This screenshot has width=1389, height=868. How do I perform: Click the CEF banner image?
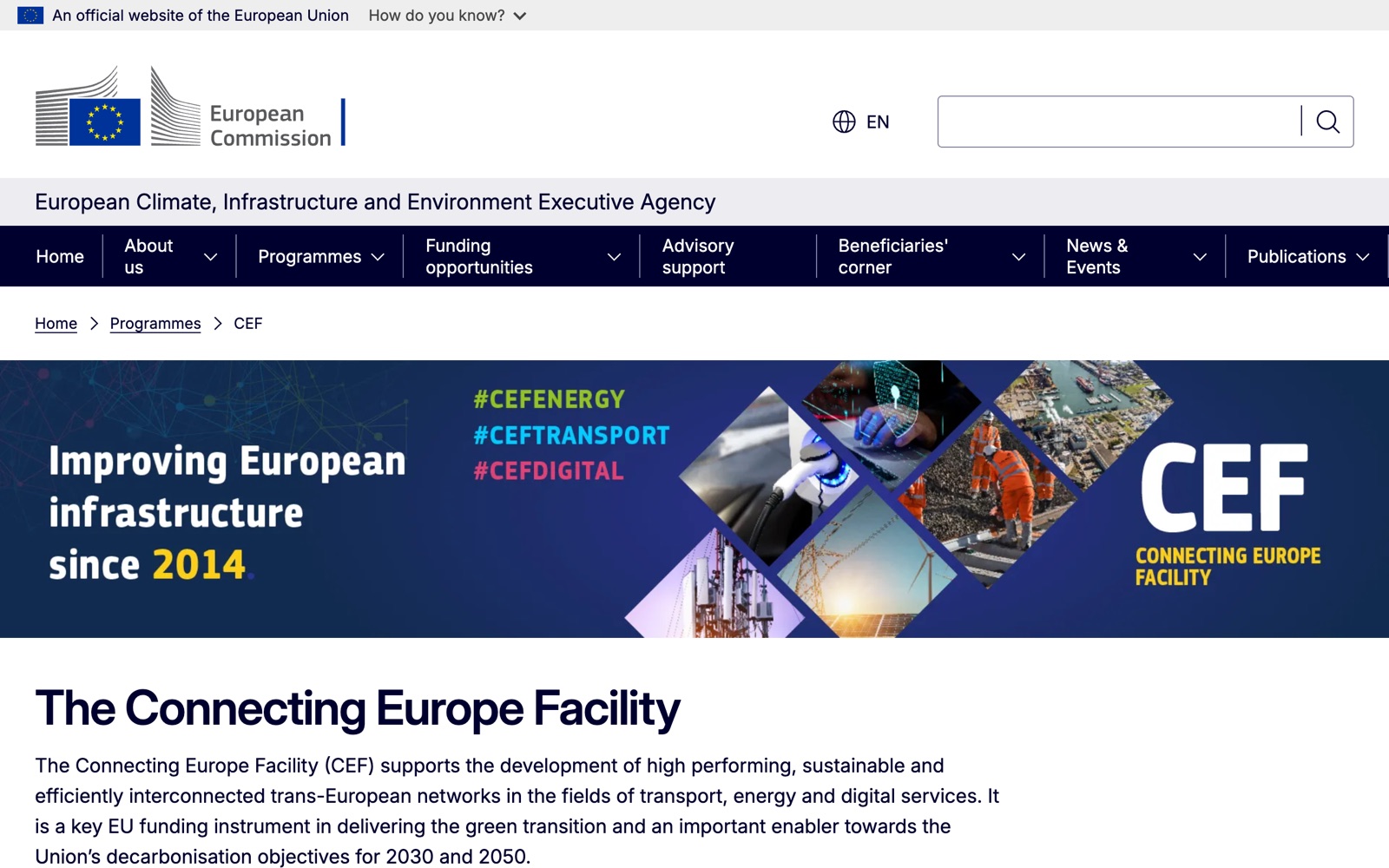click(x=694, y=499)
